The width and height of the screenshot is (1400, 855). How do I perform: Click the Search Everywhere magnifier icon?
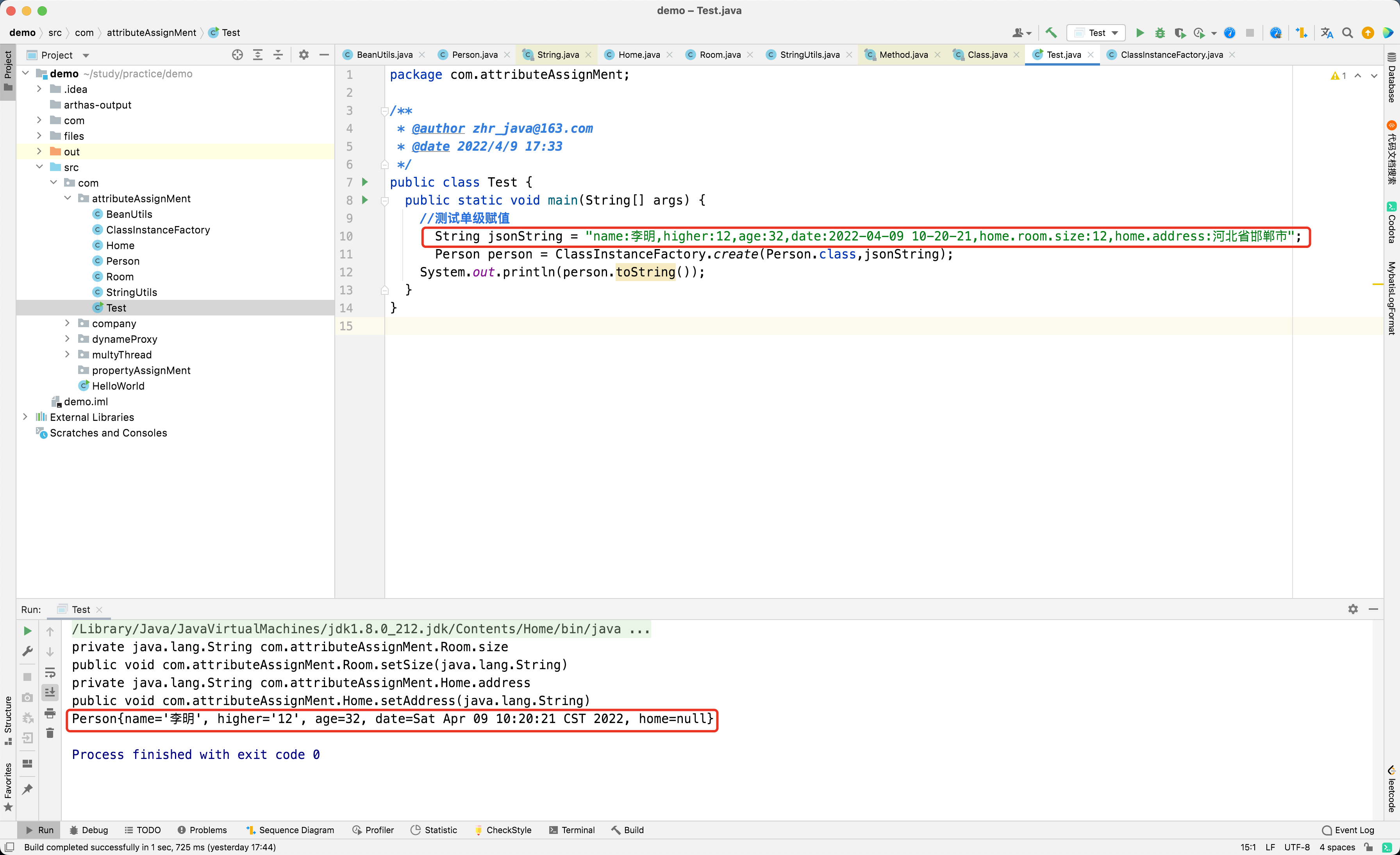pos(1347,33)
